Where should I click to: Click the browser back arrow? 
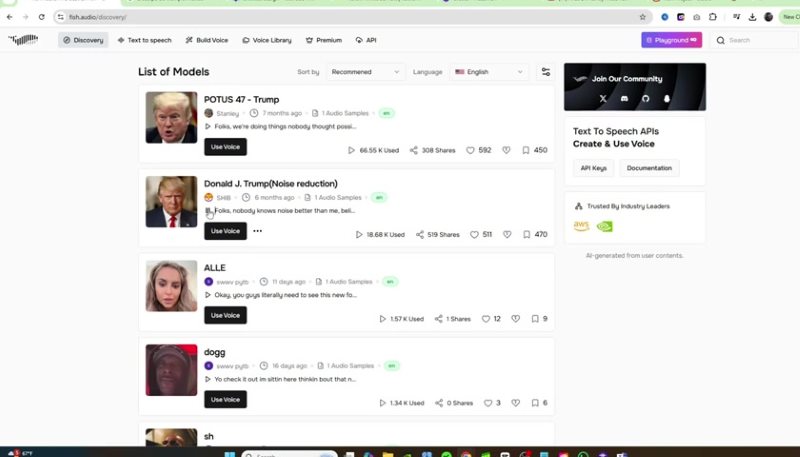[10, 17]
